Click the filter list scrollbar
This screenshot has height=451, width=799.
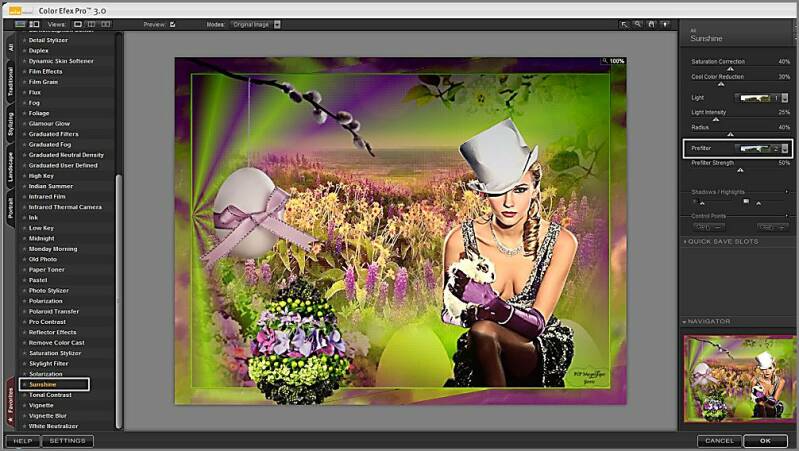119,301
